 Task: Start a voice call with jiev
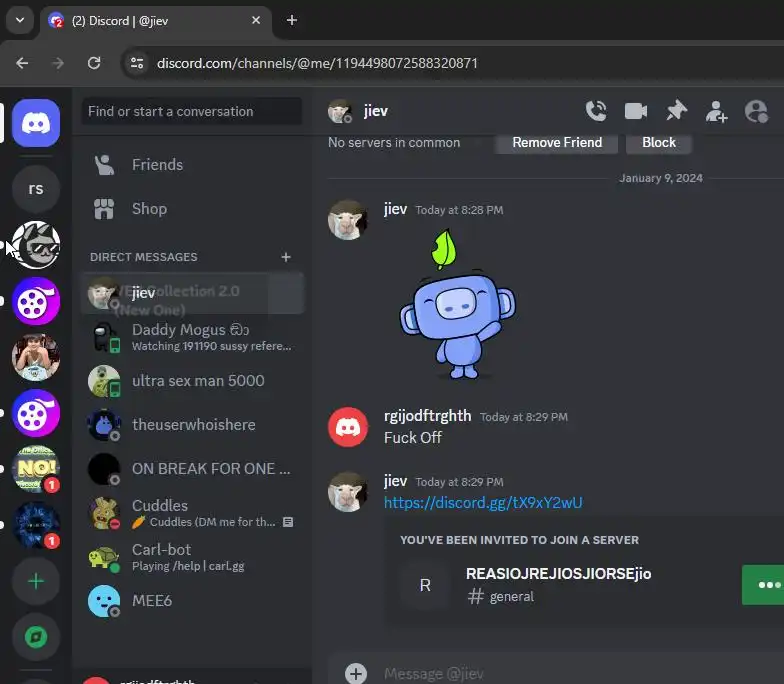point(596,111)
